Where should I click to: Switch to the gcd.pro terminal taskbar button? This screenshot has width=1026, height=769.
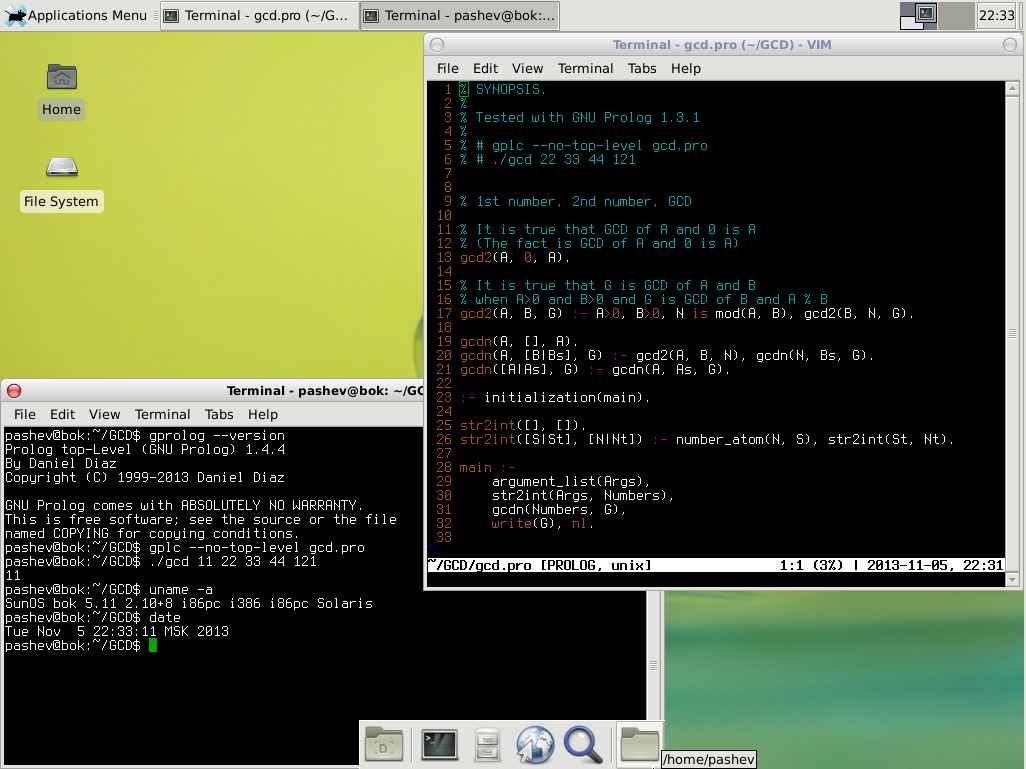click(x=258, y=15)
